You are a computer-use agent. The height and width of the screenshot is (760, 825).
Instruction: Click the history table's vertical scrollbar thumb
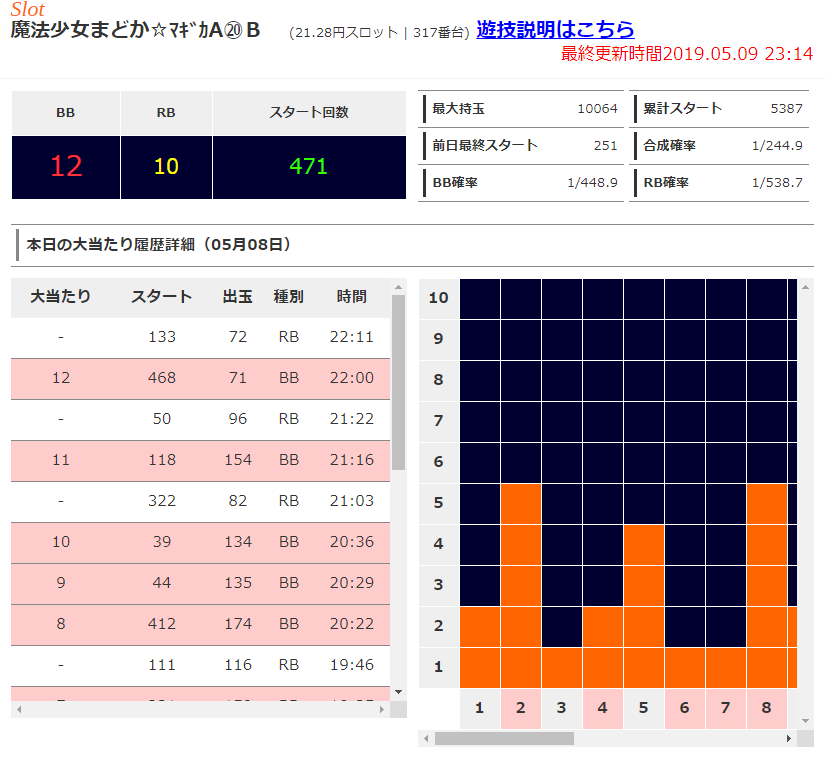(x=398, y=382)
